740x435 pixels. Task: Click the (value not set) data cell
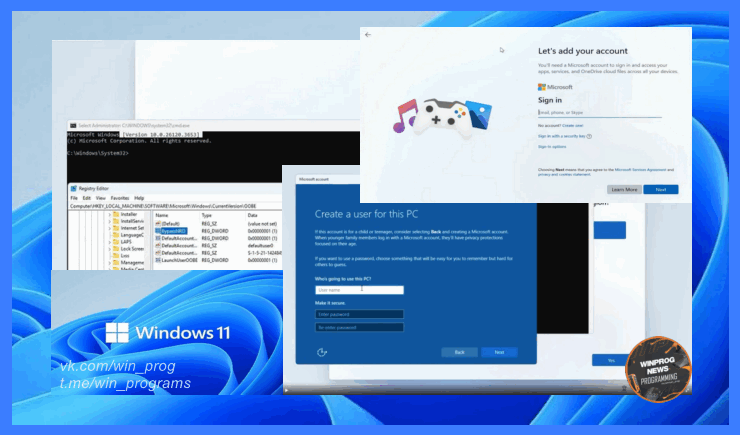point(262,224)
